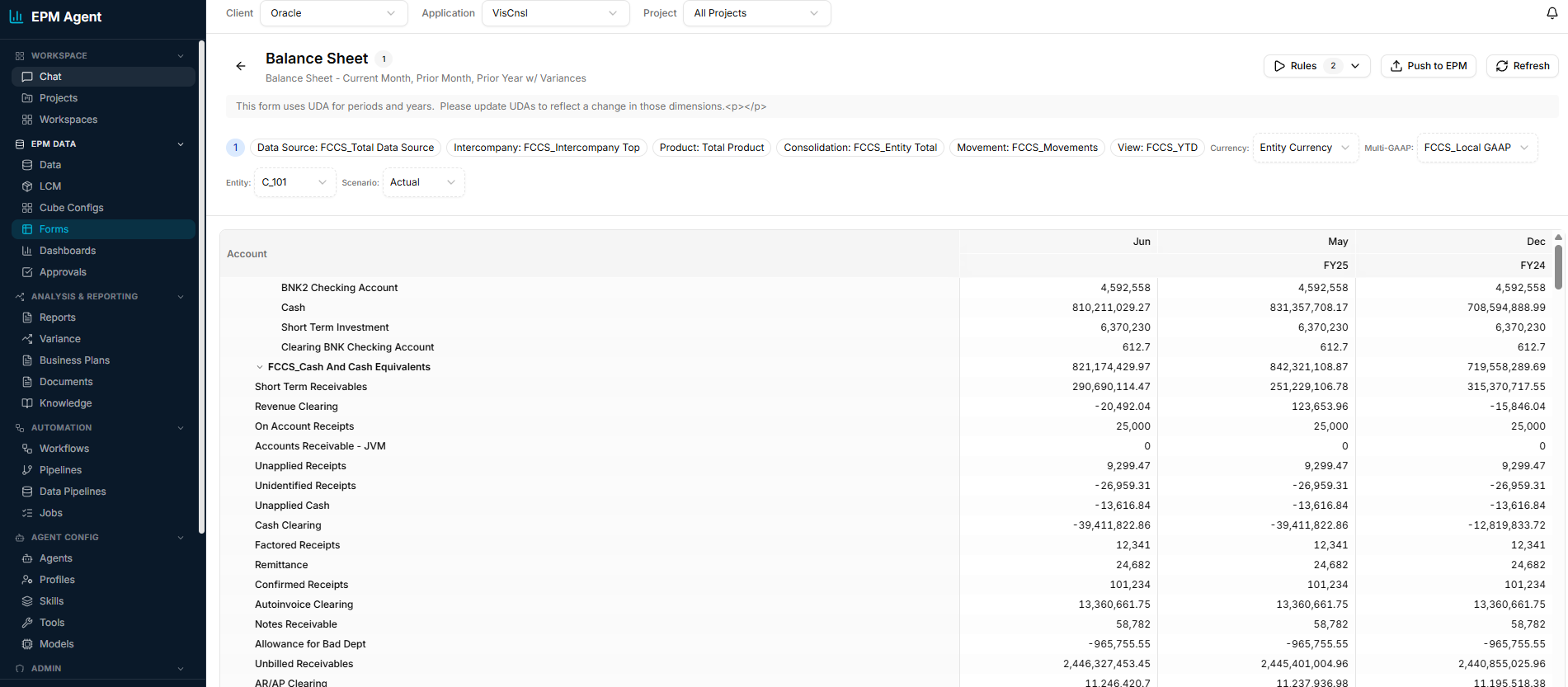Click the Tools wrench icon
This screenshot has width=1568, height=687.
[27, 623]
